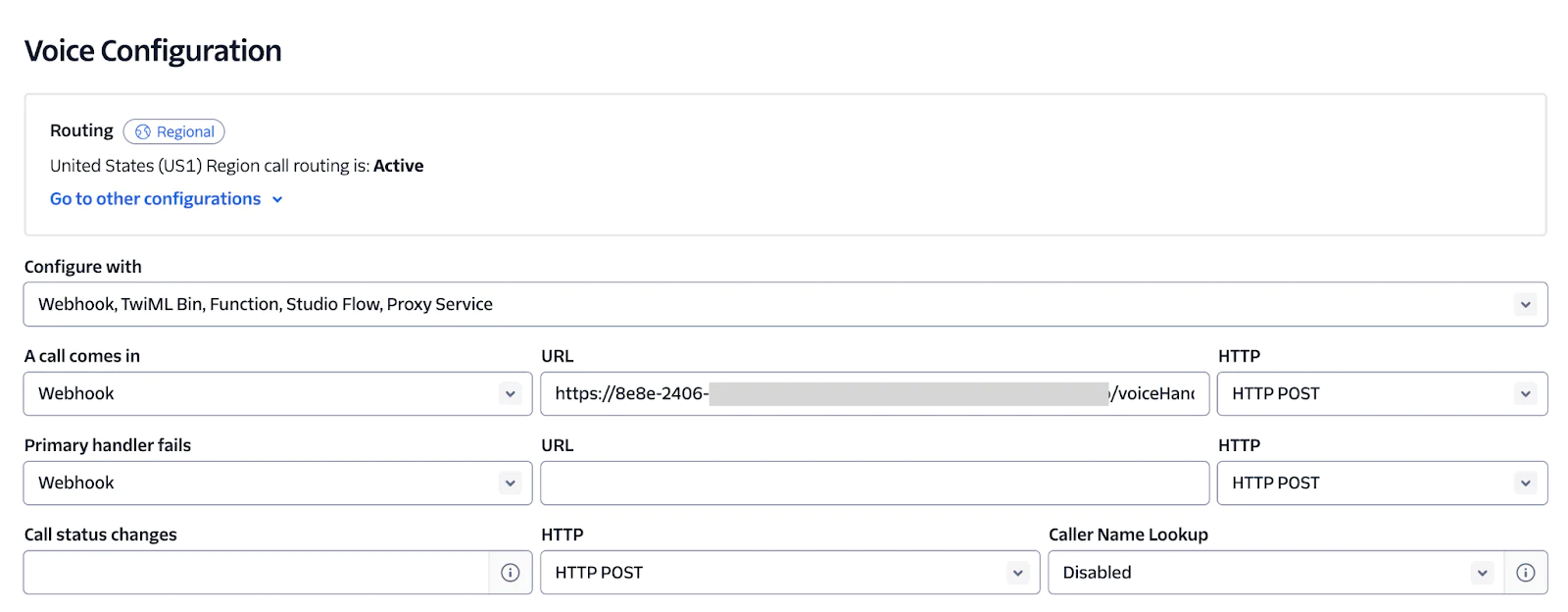The width and height of the screenshot is (1568, 612).
Task: Click chevron of Primary handler fails Webhook
Action: (510, 483)
